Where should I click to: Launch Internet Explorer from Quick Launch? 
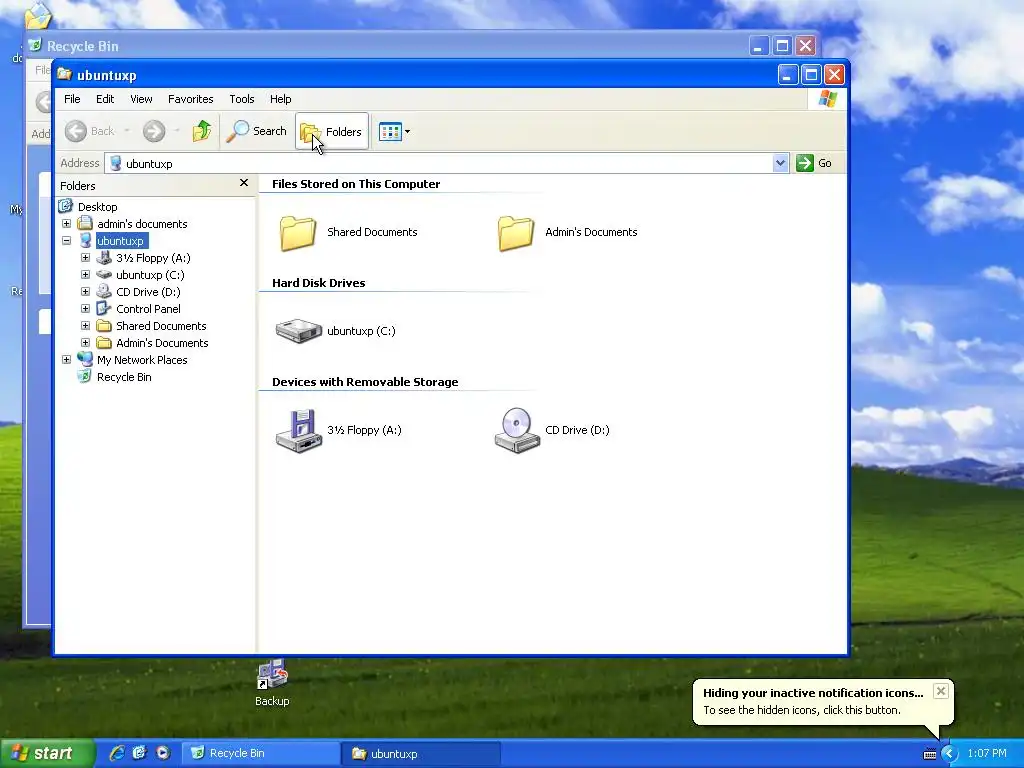point(117,753)
